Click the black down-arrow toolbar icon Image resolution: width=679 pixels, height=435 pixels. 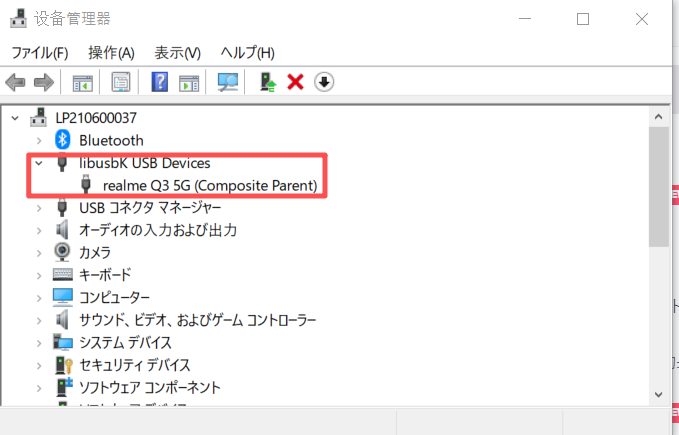[324, 82]
